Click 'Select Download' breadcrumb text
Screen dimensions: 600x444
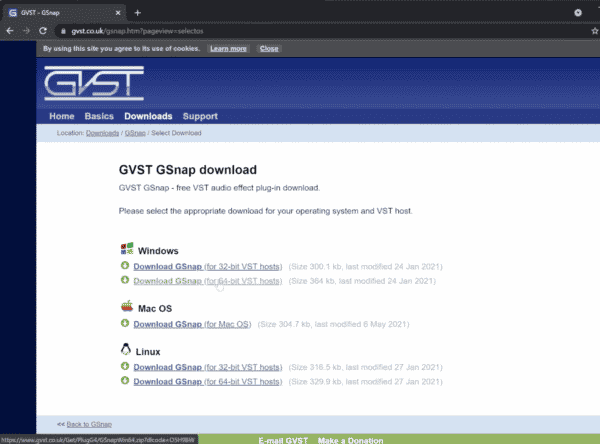176,133
